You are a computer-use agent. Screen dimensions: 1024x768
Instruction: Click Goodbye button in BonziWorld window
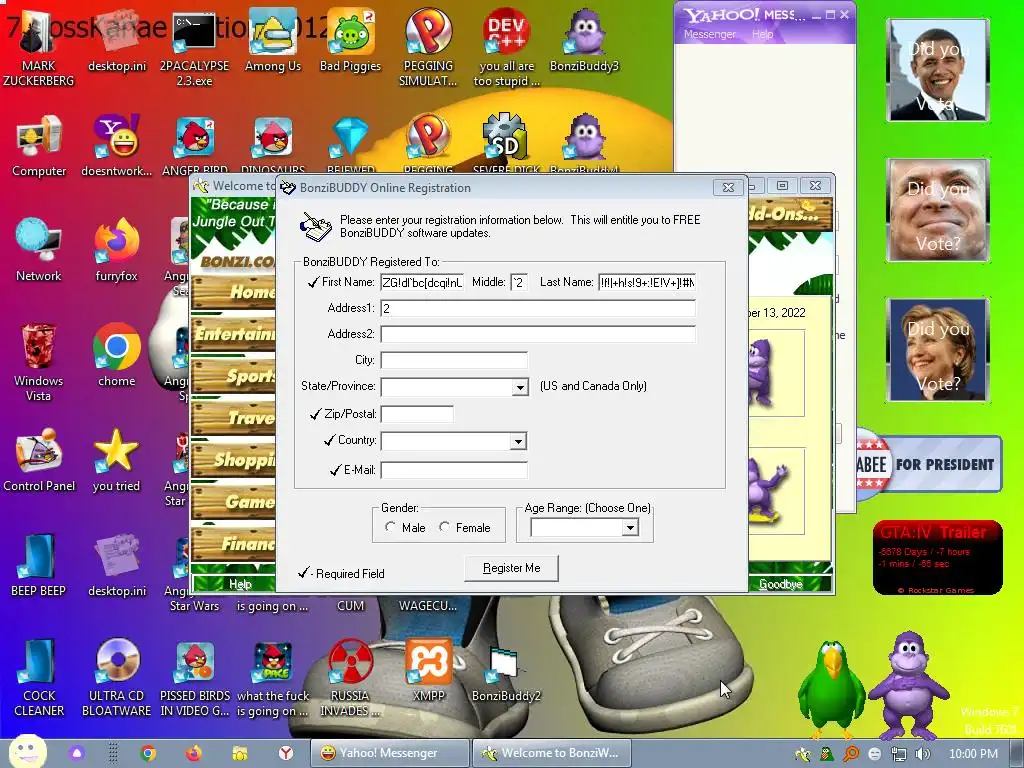coord(780,583)
